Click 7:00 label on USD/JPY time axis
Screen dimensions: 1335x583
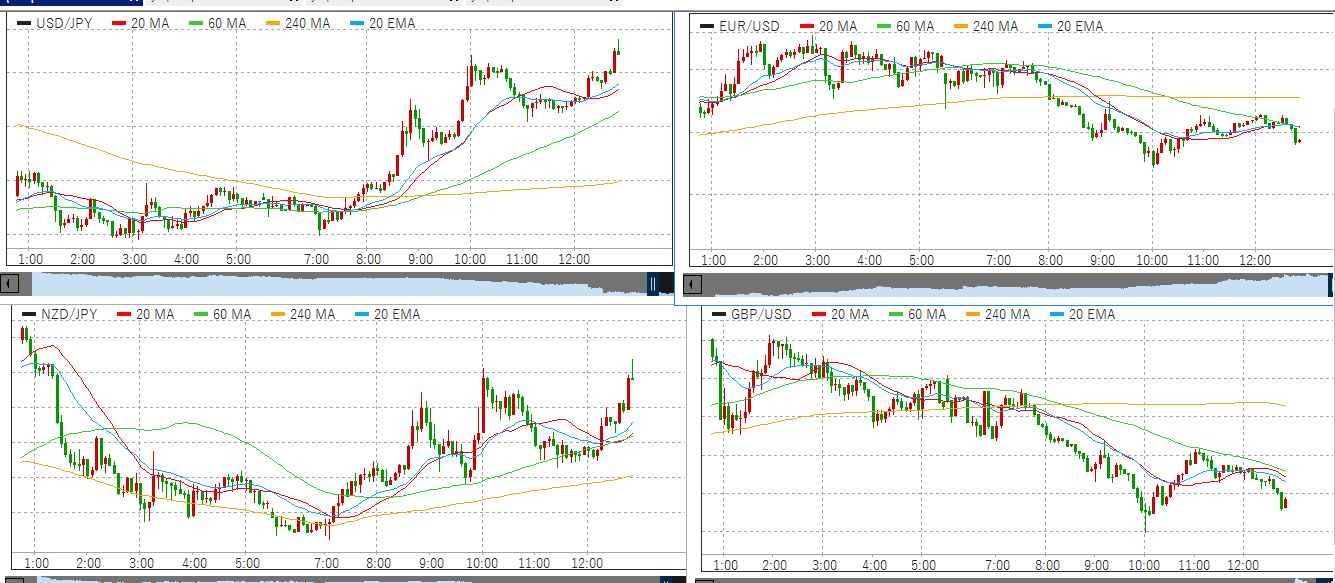[317, 259]
